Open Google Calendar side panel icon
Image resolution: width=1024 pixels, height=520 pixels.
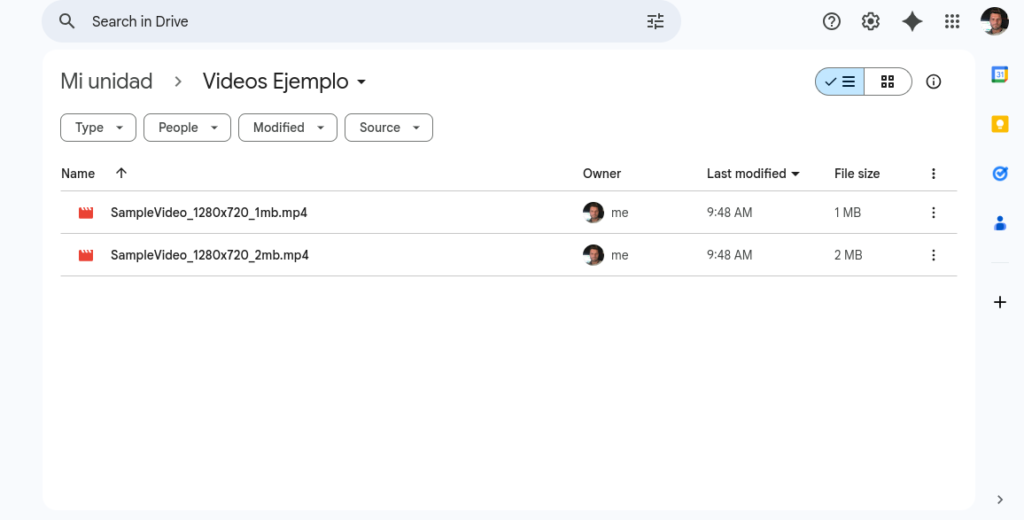pos(1000,74)
